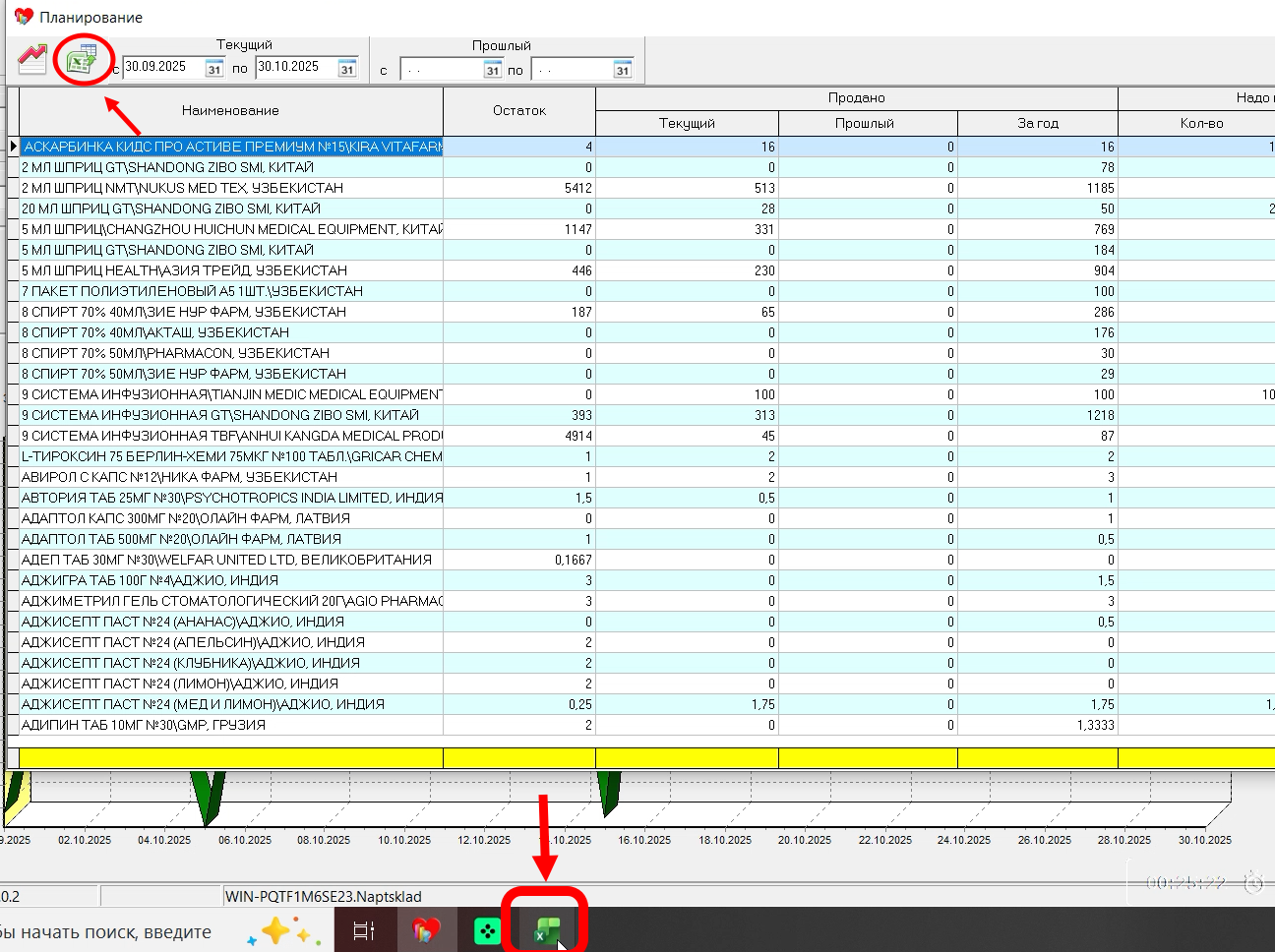Screen dimensions: 1275x952
Task: Open calendar for previous period end date
Action: (623, 69)
